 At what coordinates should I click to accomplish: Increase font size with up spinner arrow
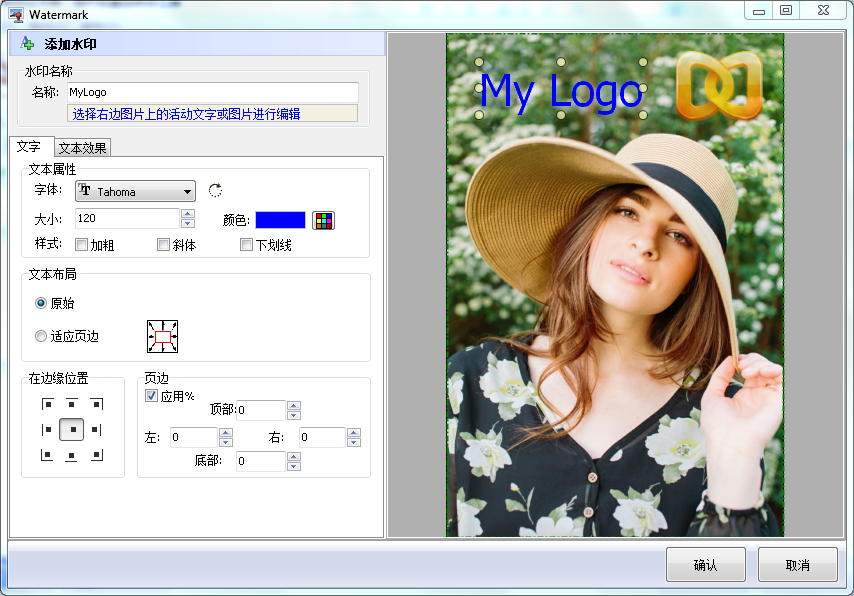click(x=187, y=214)
